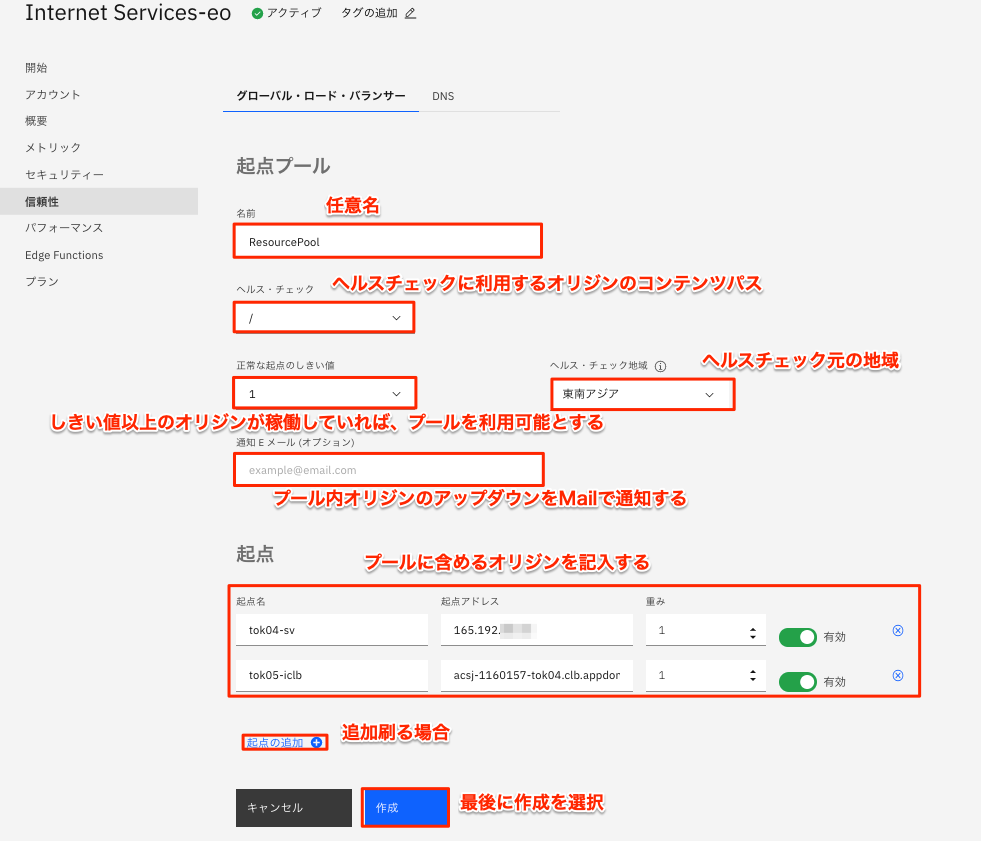Viewport: 981px width, 841px height.
Task: Remove the tok04-sv origin row
Action: [x=898, y=630]
